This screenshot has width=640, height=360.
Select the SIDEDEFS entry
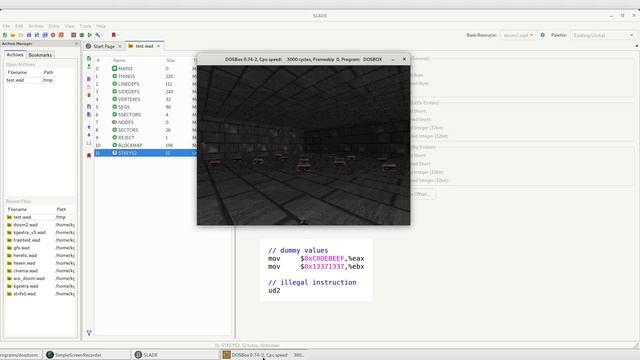145,92
